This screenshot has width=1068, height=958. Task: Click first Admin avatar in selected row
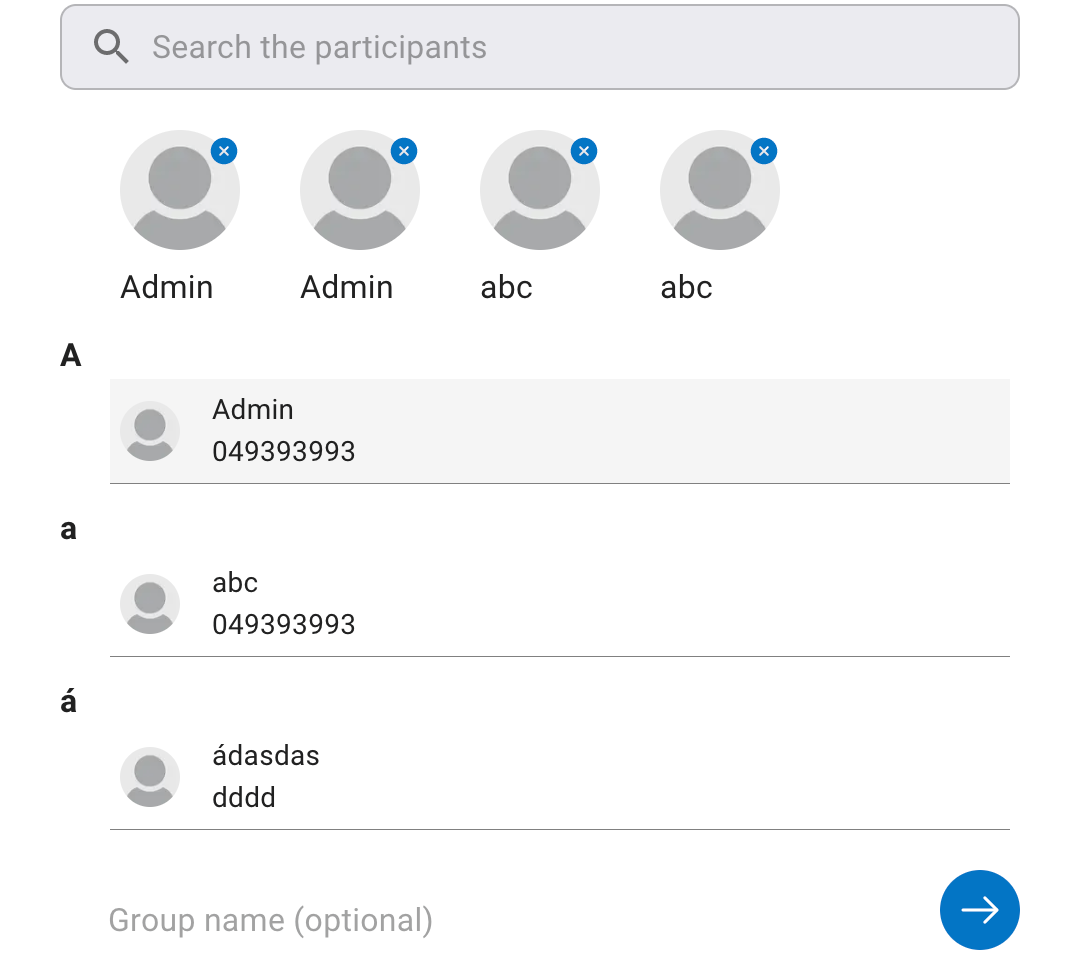coord(179,190)
